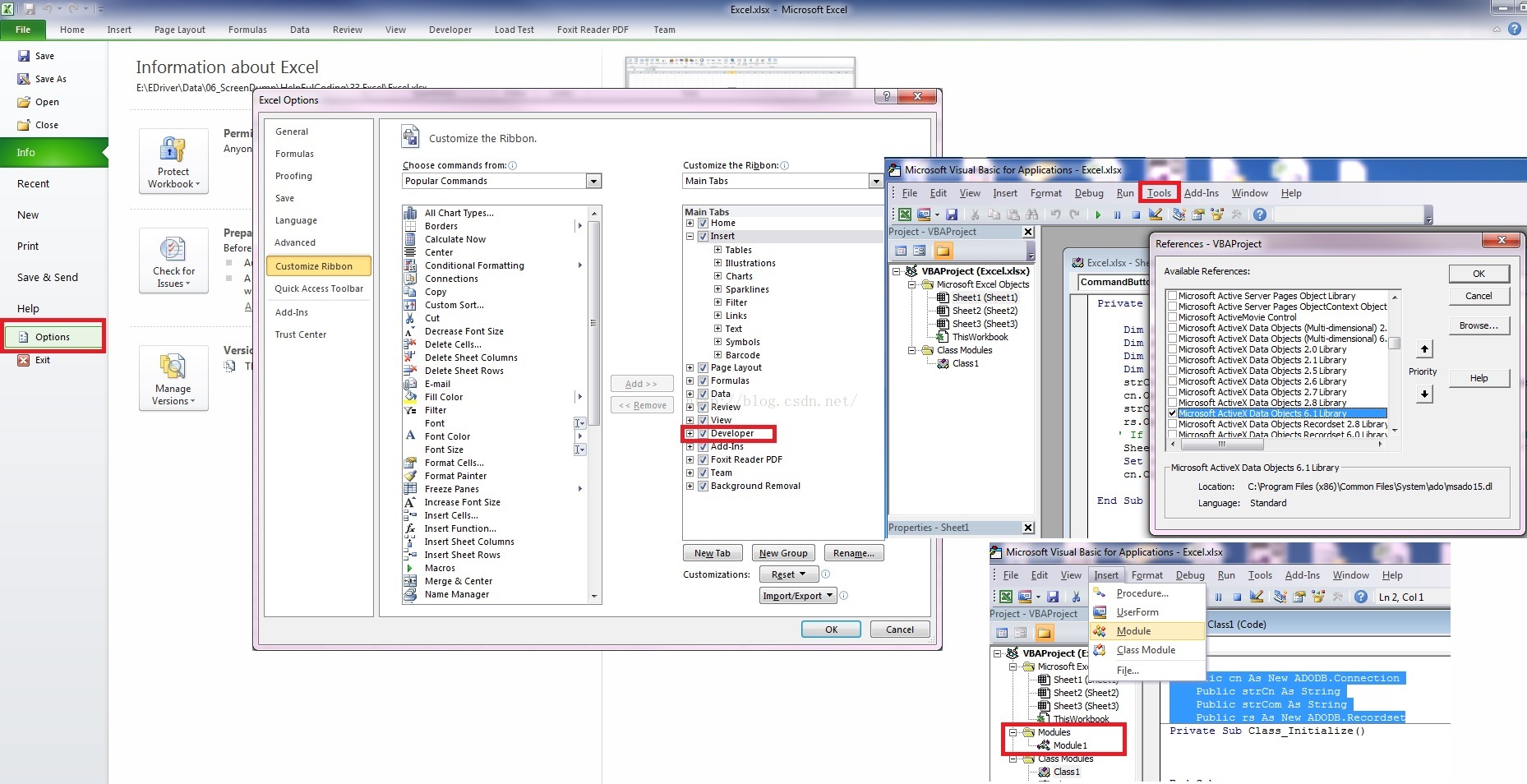
Task: Uncheck Microsoft ActiveX Data Objects 6.1 Library
Action: coord(1173,413)
